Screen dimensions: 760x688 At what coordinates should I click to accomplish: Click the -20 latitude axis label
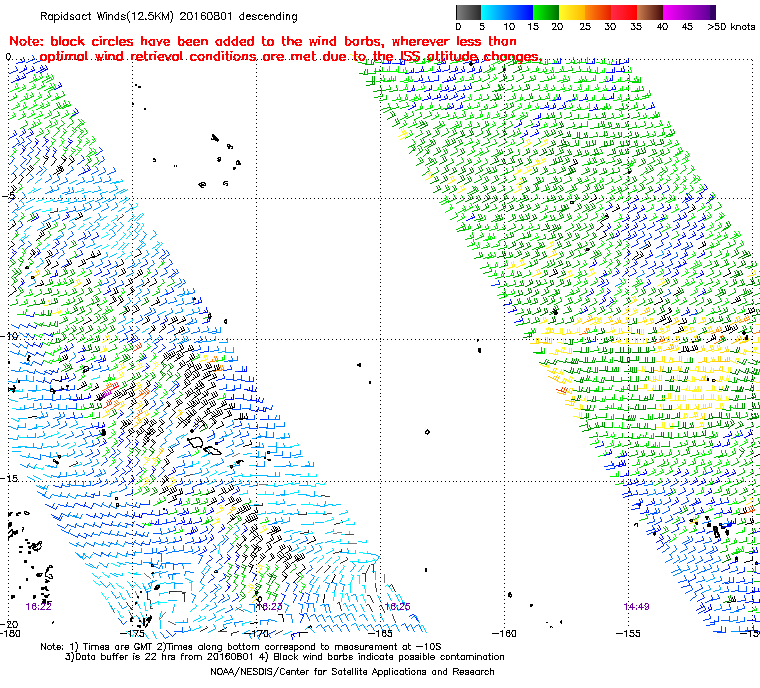tap(10, 624)
